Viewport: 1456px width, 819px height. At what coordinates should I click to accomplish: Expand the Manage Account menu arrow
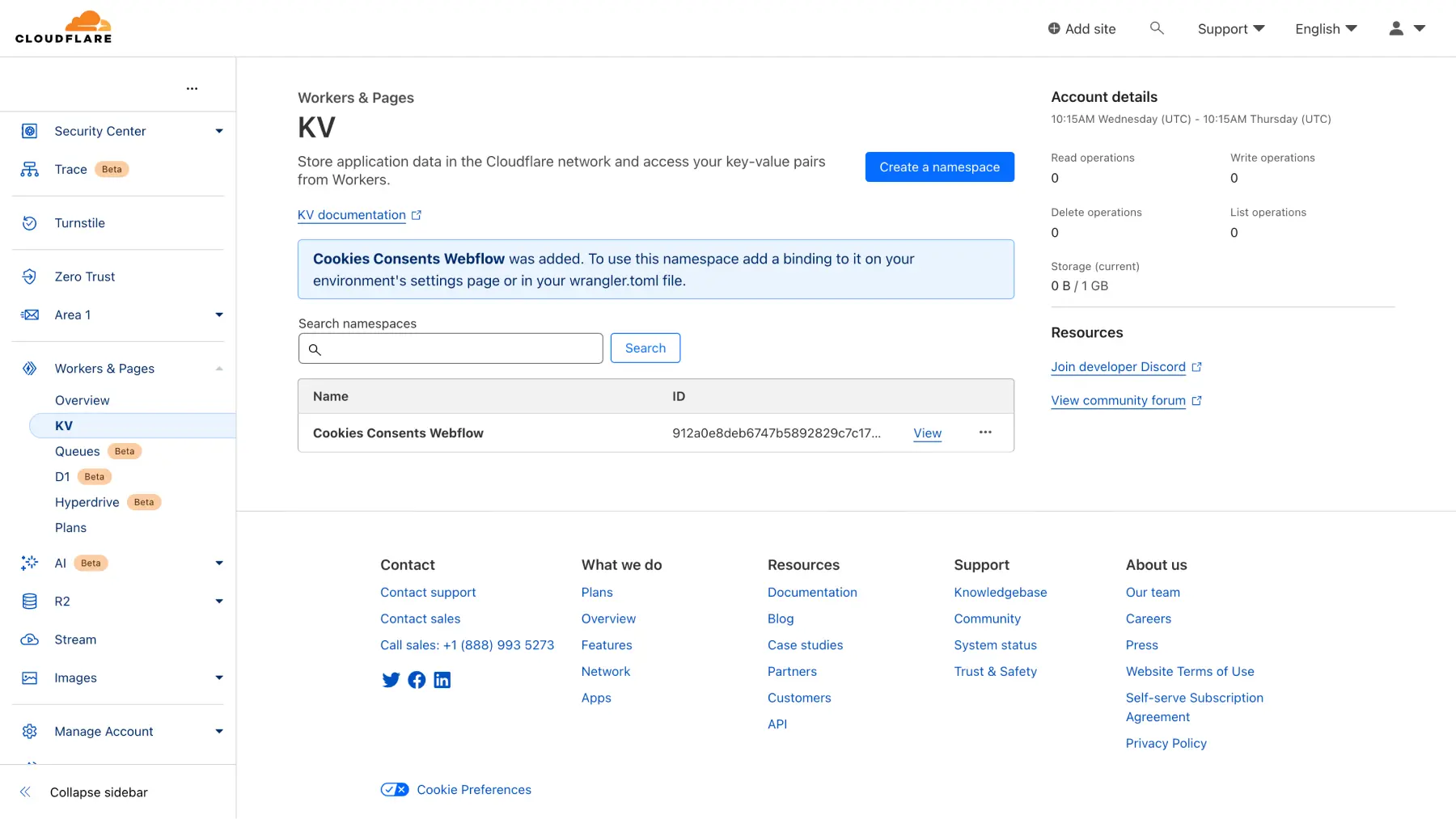tap(219, 731)
